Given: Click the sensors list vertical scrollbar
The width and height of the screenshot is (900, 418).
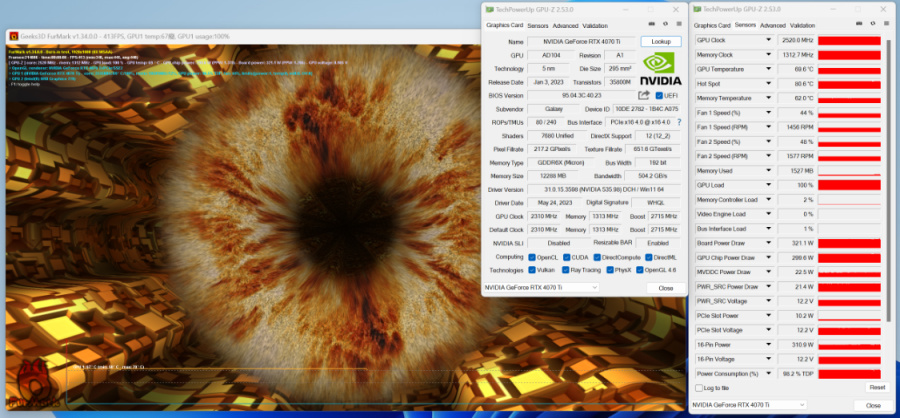Looking at the screenshot, I should point(887,180).
